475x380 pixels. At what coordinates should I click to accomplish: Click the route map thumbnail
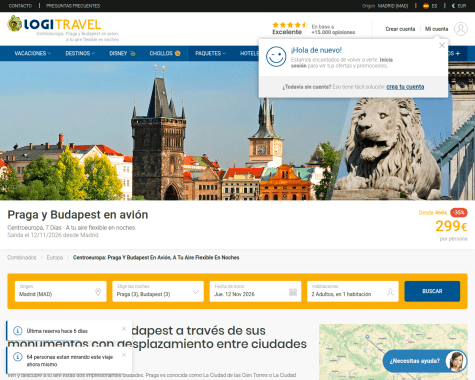(393, 352)
